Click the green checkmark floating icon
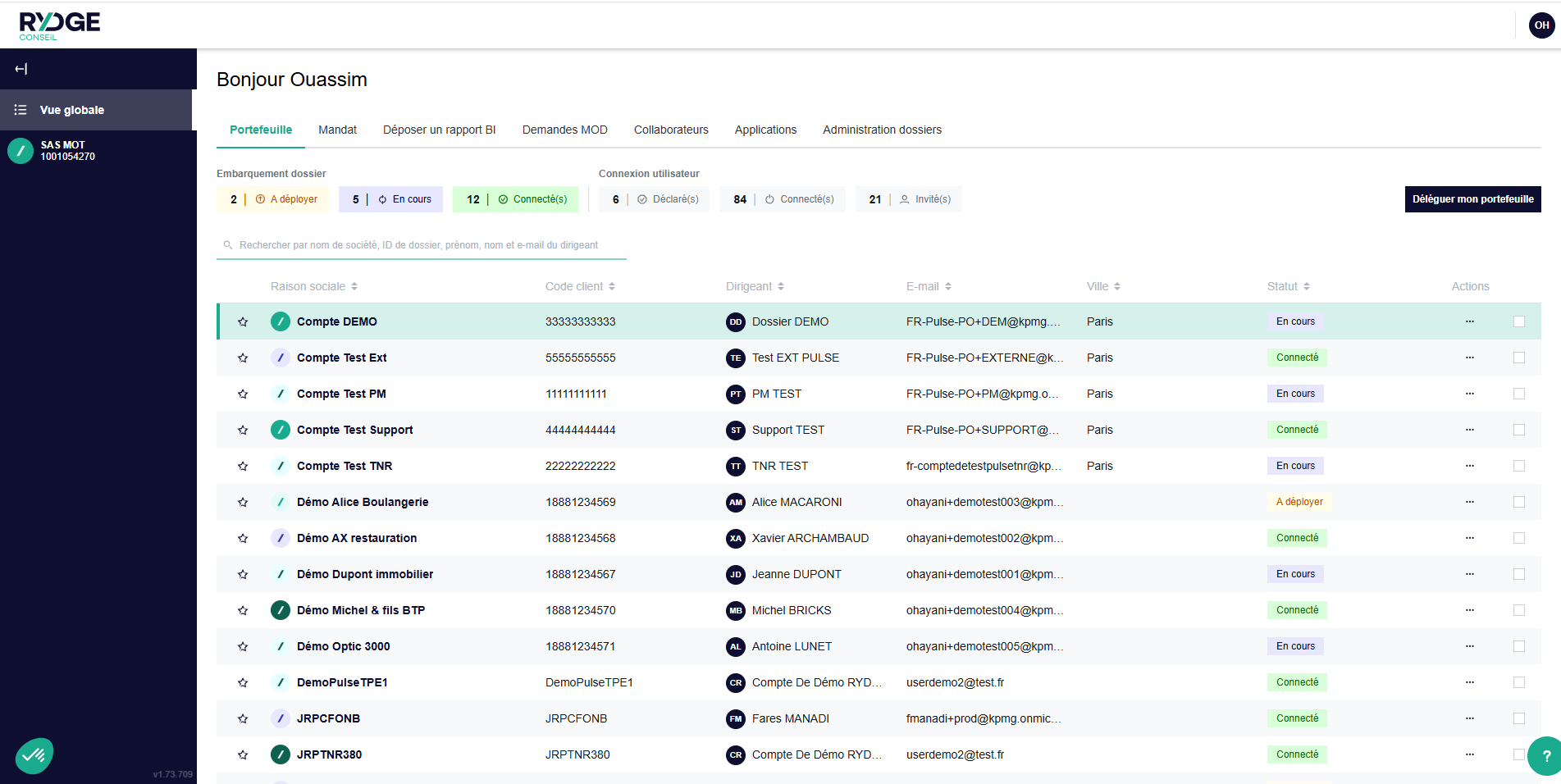Screen dimensions: 1561x784 34,755
